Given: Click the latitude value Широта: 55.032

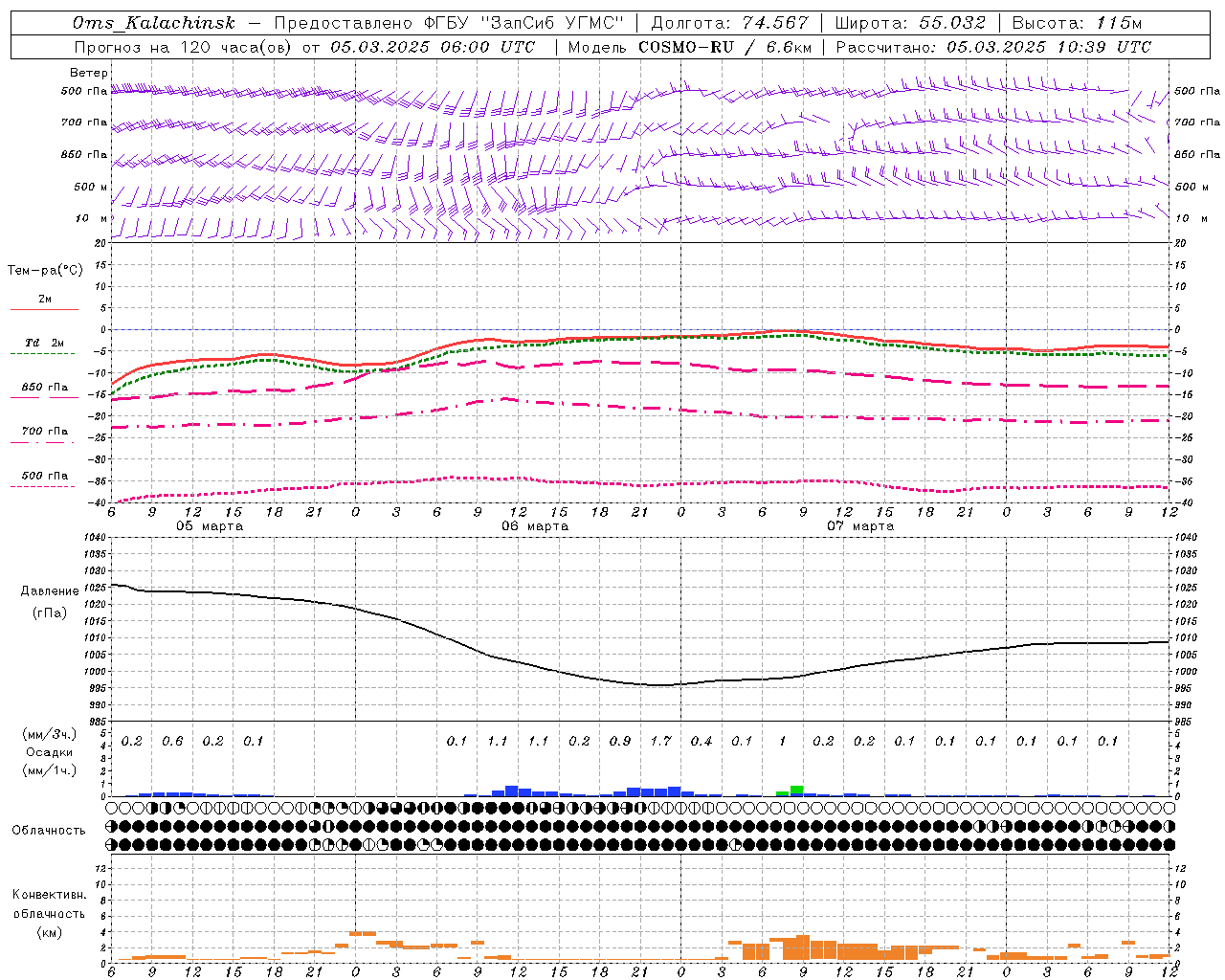Looking at the screenshot, I should click(x=910, y=23).
